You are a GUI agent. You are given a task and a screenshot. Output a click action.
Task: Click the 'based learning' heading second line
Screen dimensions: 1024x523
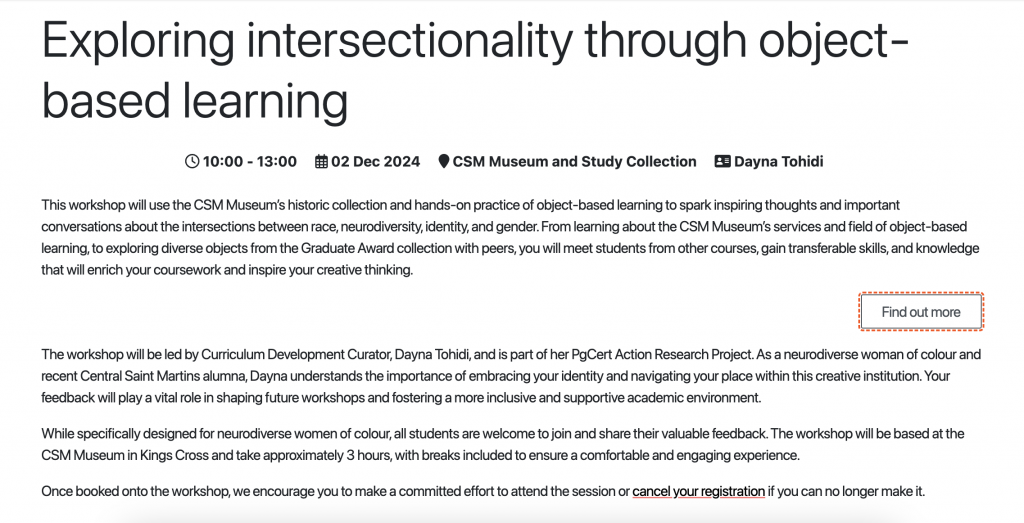coord(195,101)
